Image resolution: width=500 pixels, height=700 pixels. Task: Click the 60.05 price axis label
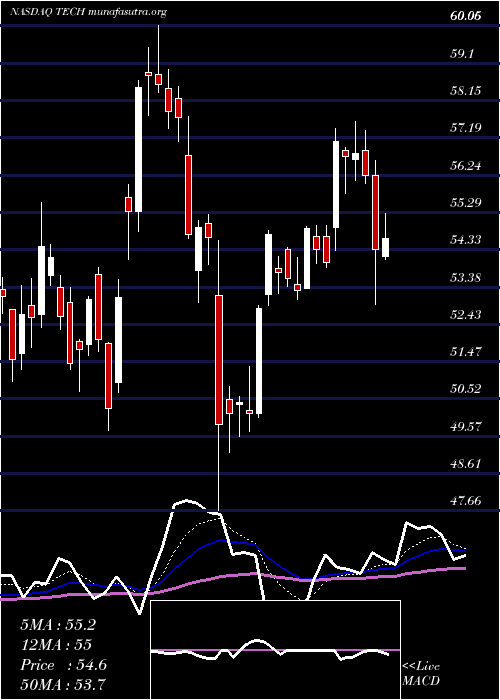click(466, 16)
